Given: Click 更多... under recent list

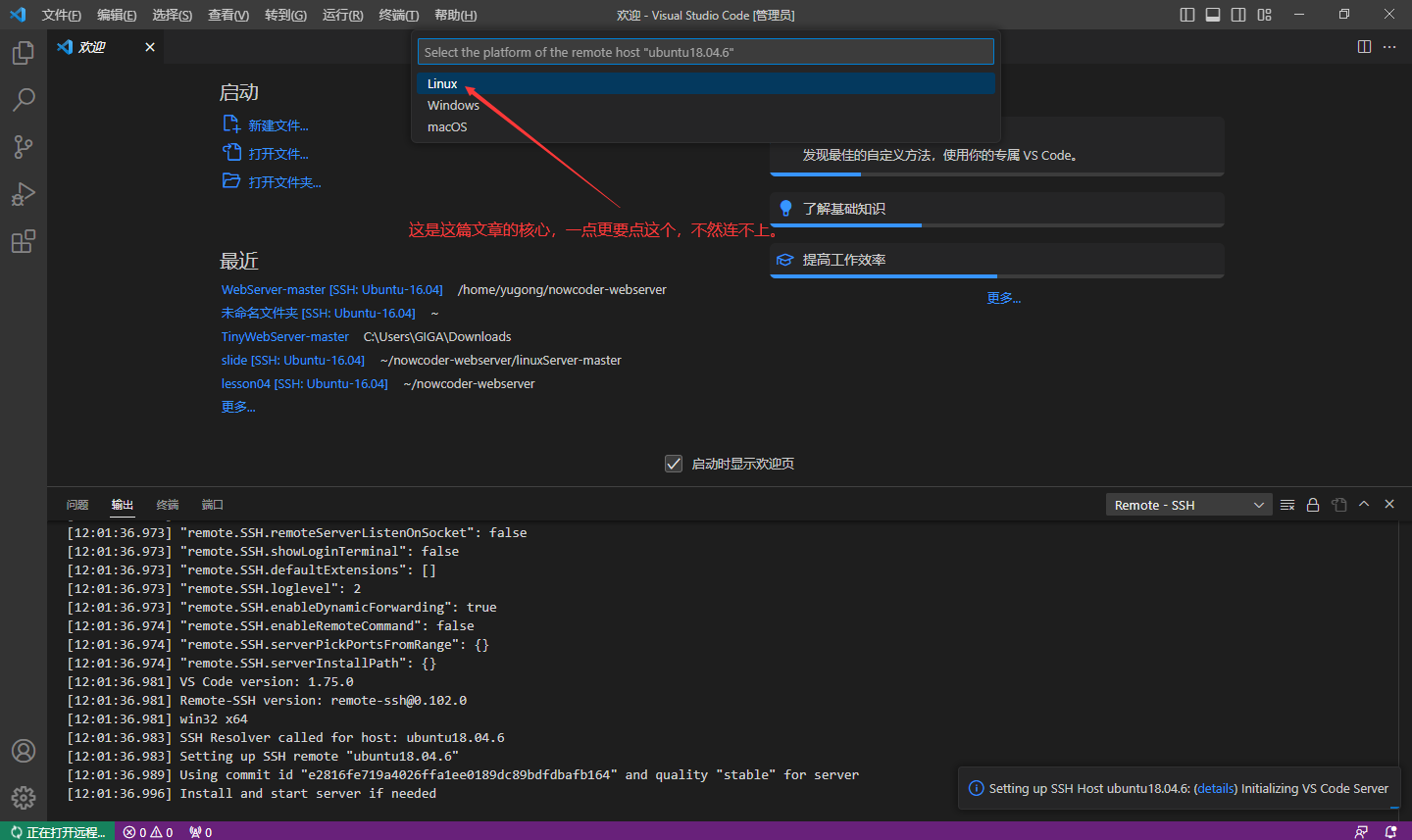Looking at the screenshot, I should tap(238, 407).
